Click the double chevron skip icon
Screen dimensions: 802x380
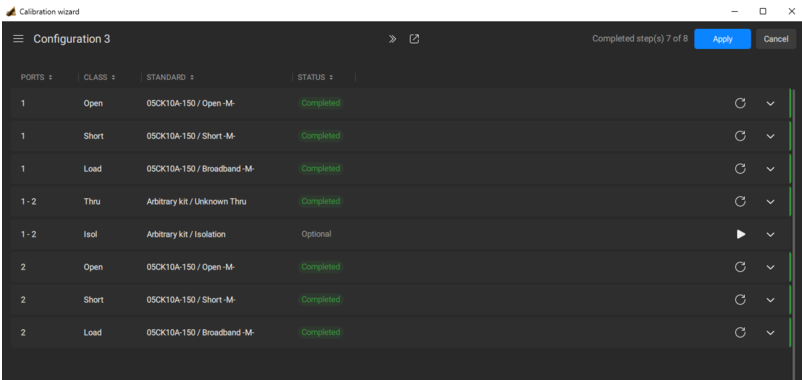392,39
